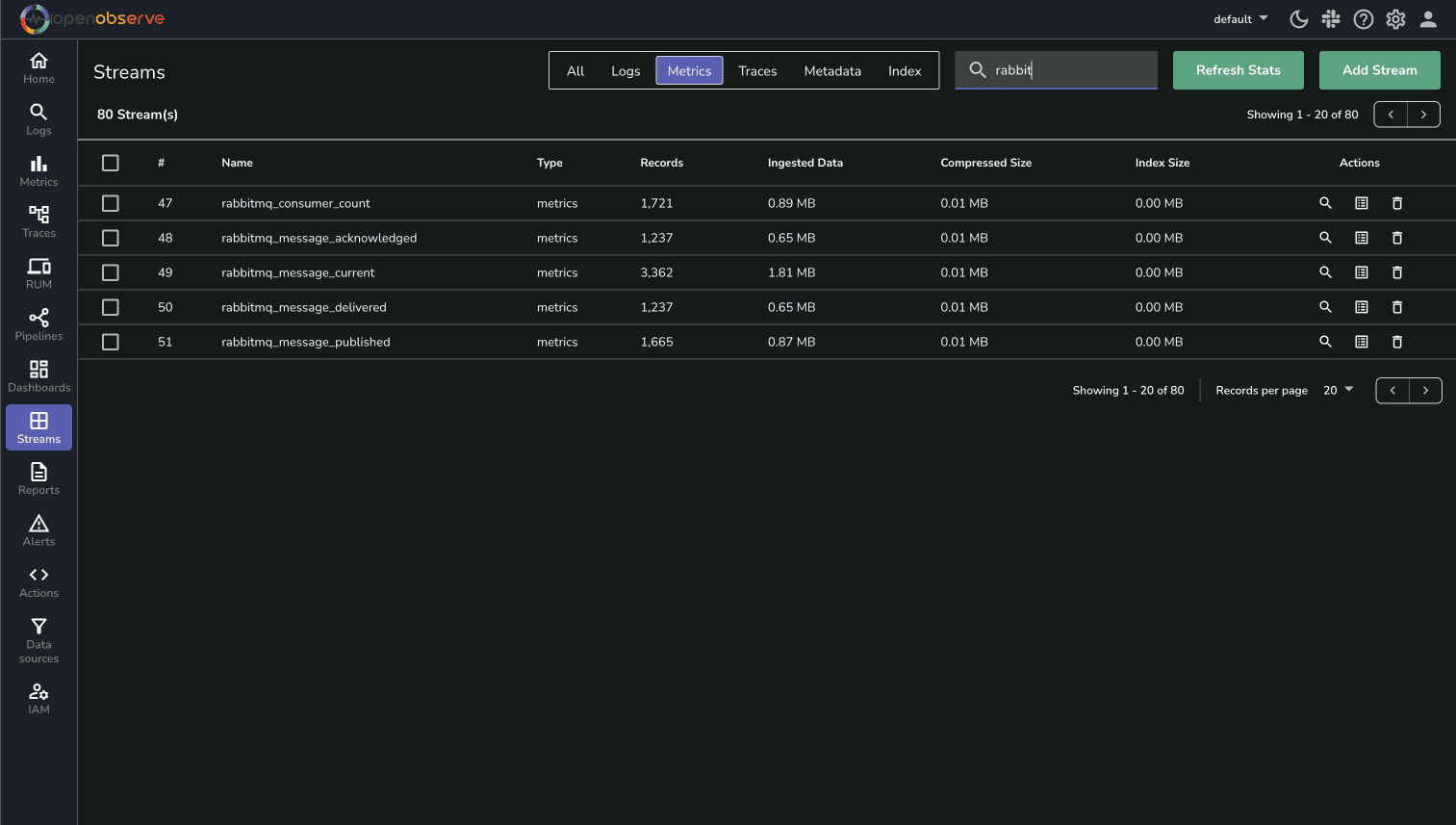This screenshot has width=1456, height=825.
Task: Check the rabbitmq_message_acknowledged row checkbox
Action: tap(111, 238)
